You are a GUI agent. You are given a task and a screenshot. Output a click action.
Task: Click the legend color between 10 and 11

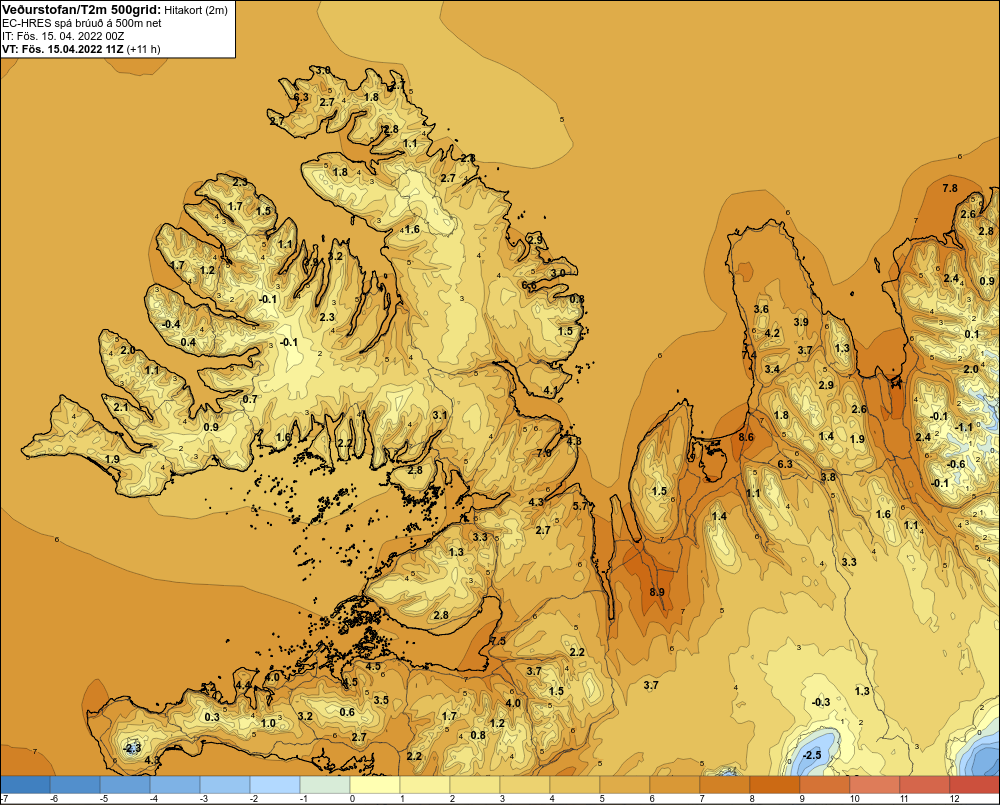[x=875, y=785]
